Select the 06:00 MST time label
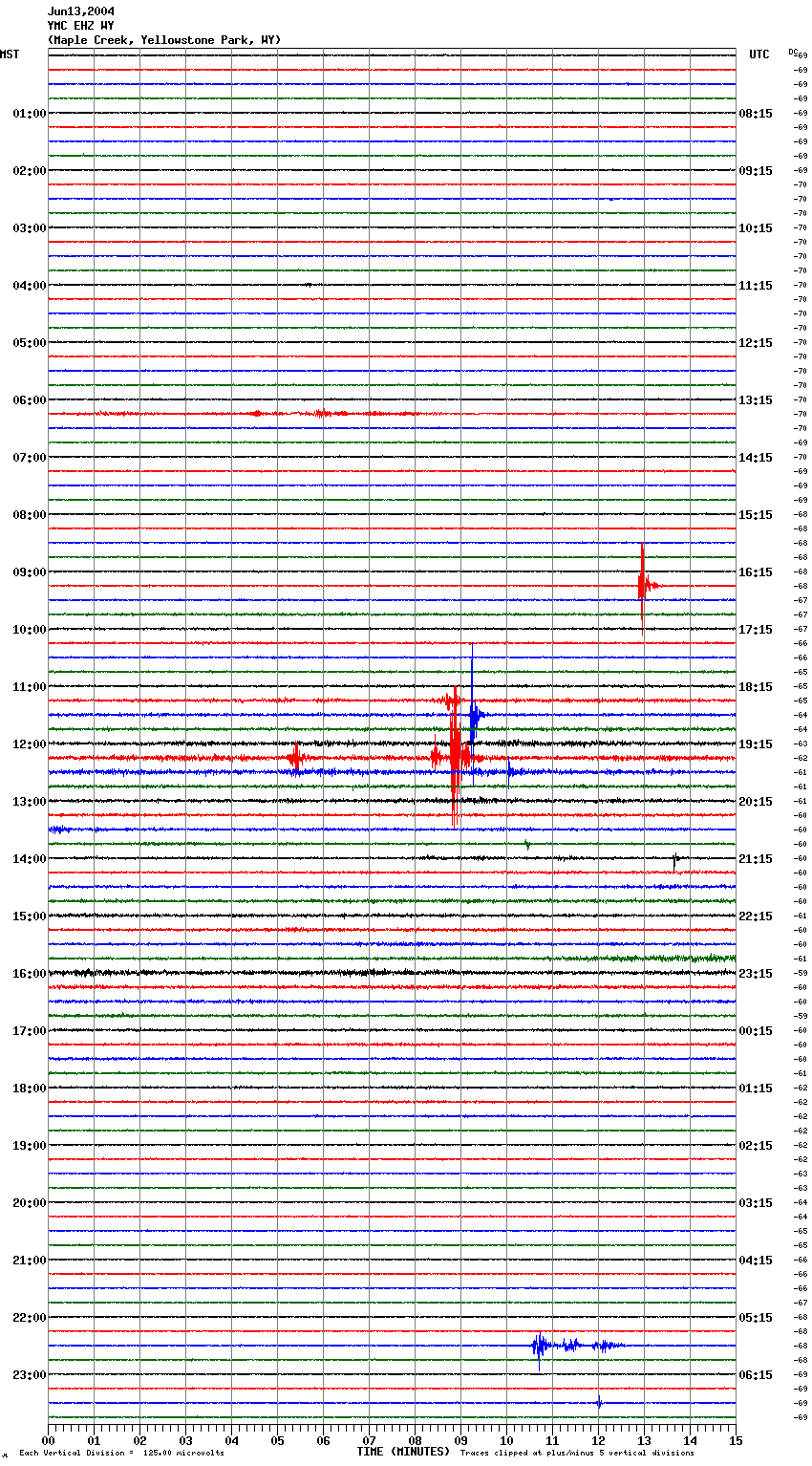812x1466 pixels. pyautogui.click(x=30, y=400)
